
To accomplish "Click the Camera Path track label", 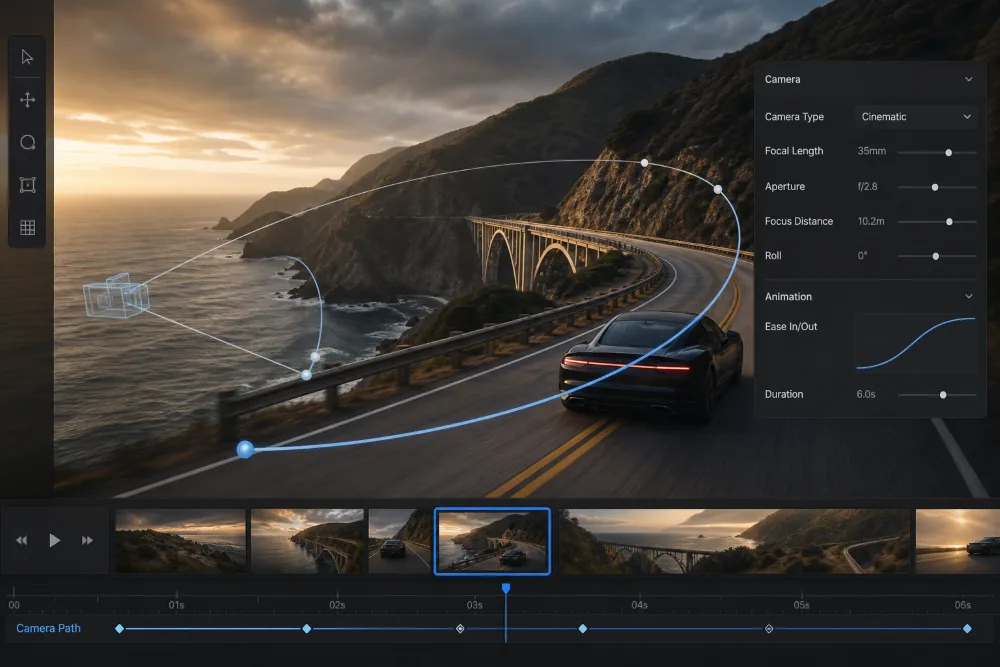I will tap(48, 628).
